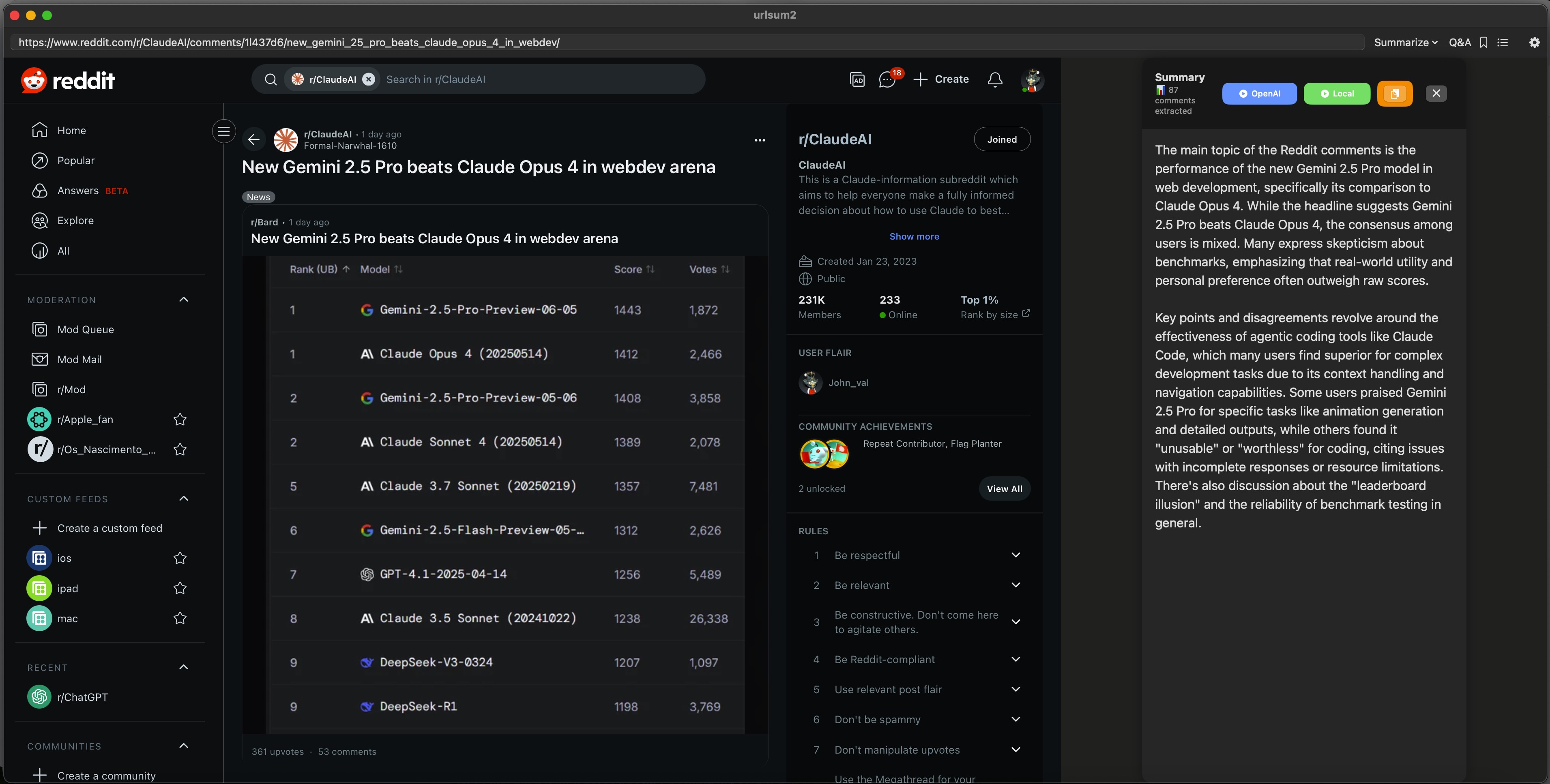This screenshot has width=1550, height=784.
Task: Toggle the Joined membership button
Action: click(x=1001, y=139)
